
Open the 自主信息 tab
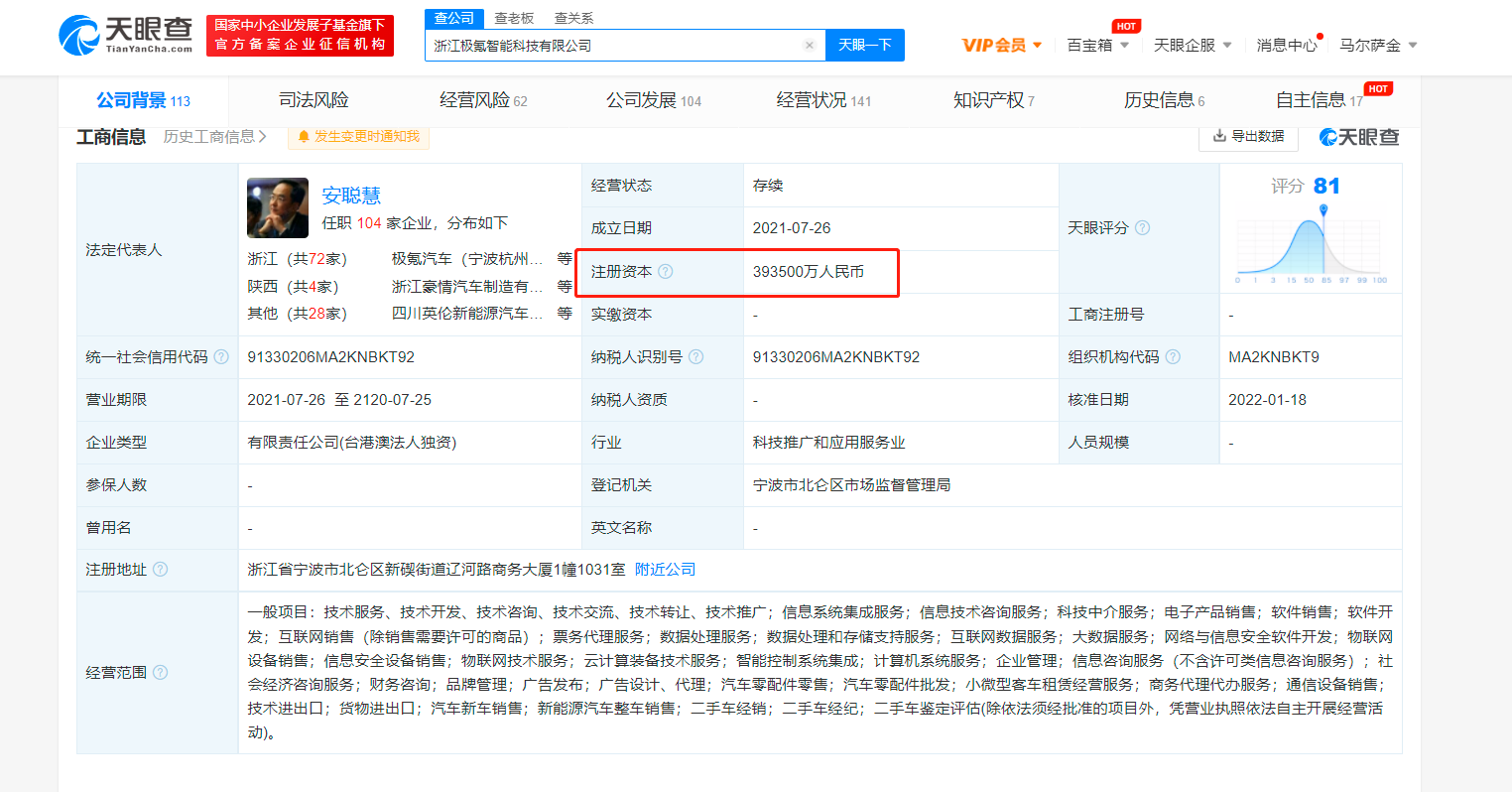1320,100
